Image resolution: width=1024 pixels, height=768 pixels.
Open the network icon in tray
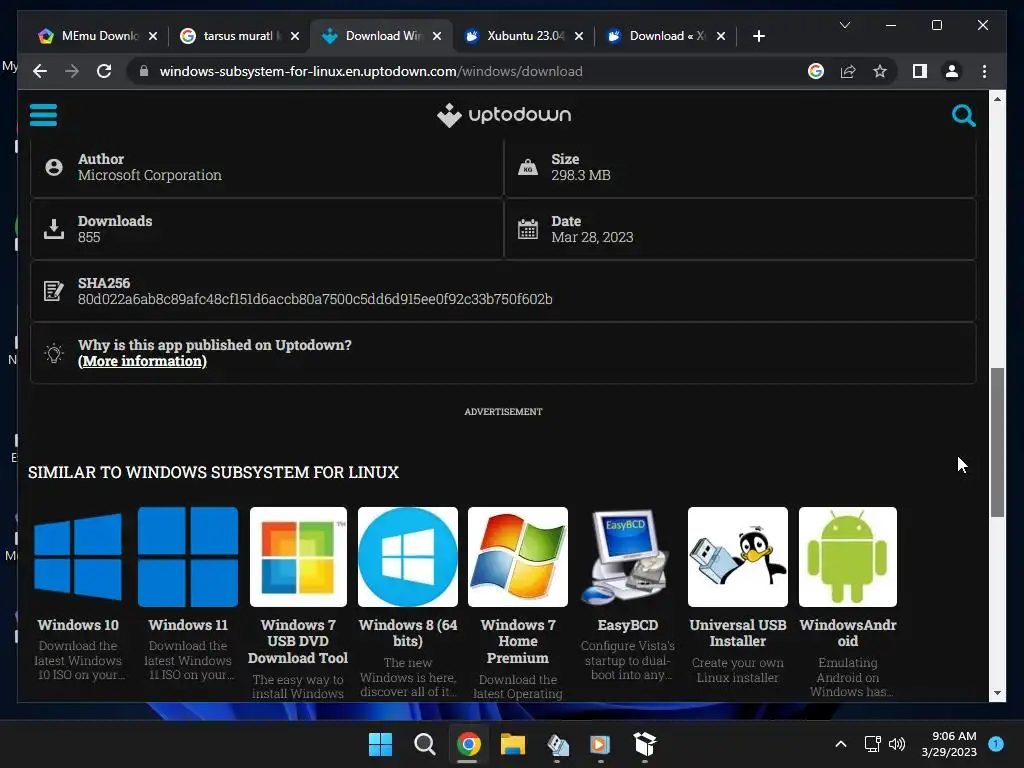872,744
